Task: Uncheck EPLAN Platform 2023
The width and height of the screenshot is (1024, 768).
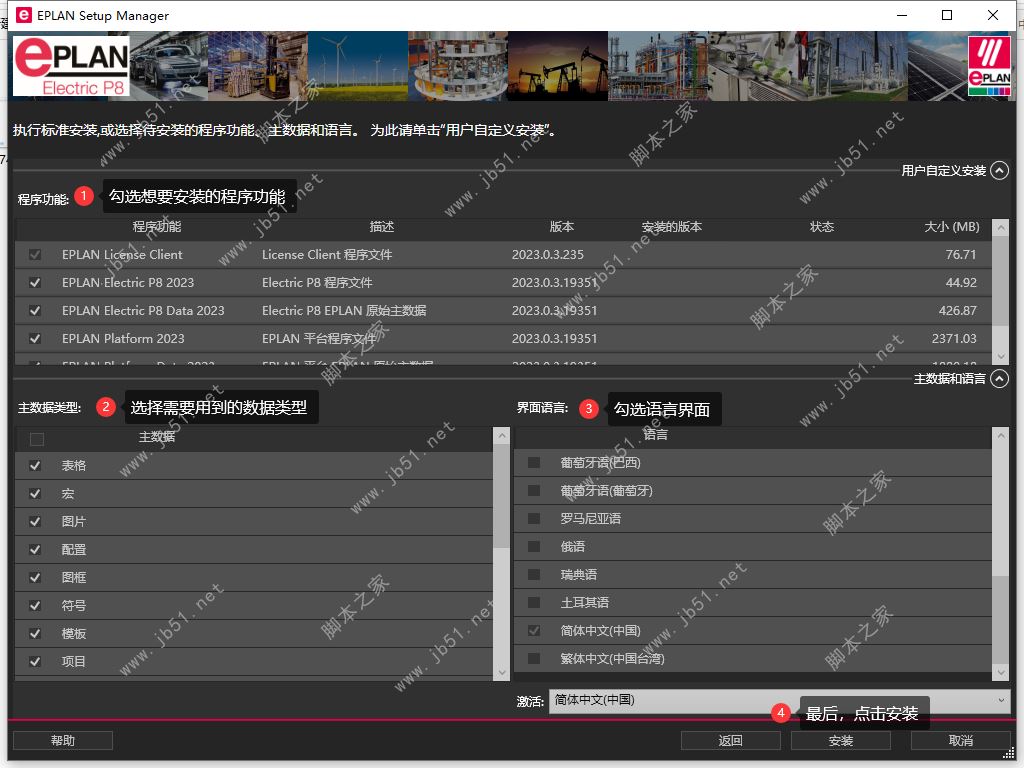Action: tap(35, 339)
